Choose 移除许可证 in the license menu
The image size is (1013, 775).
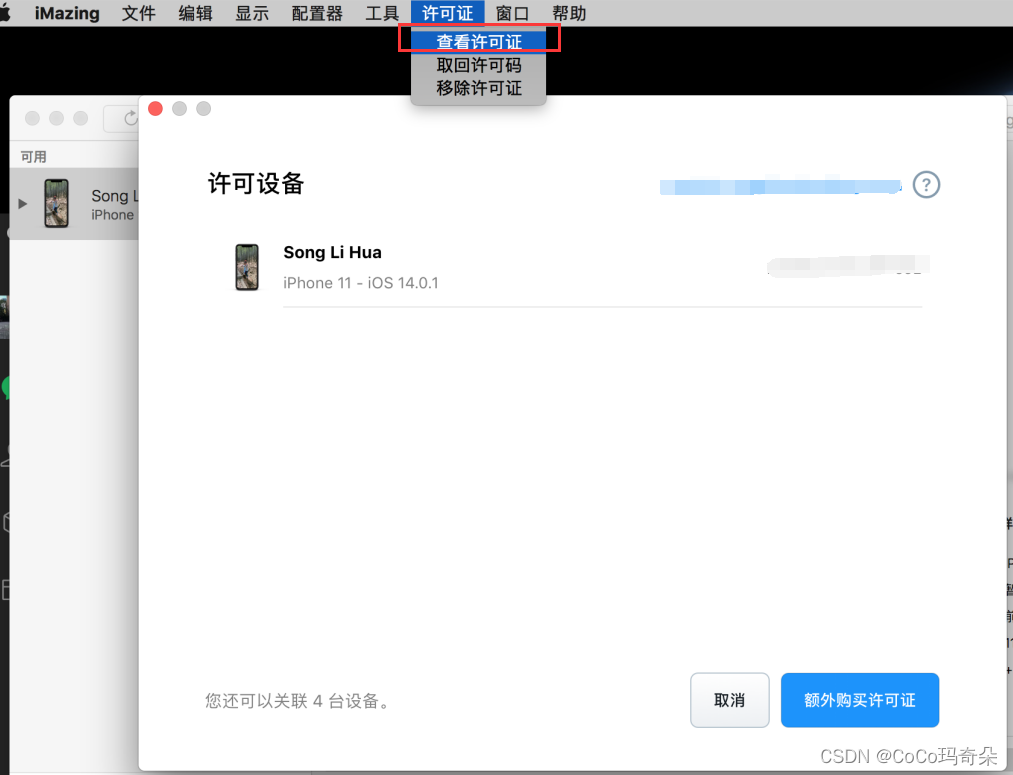point(478,88)
